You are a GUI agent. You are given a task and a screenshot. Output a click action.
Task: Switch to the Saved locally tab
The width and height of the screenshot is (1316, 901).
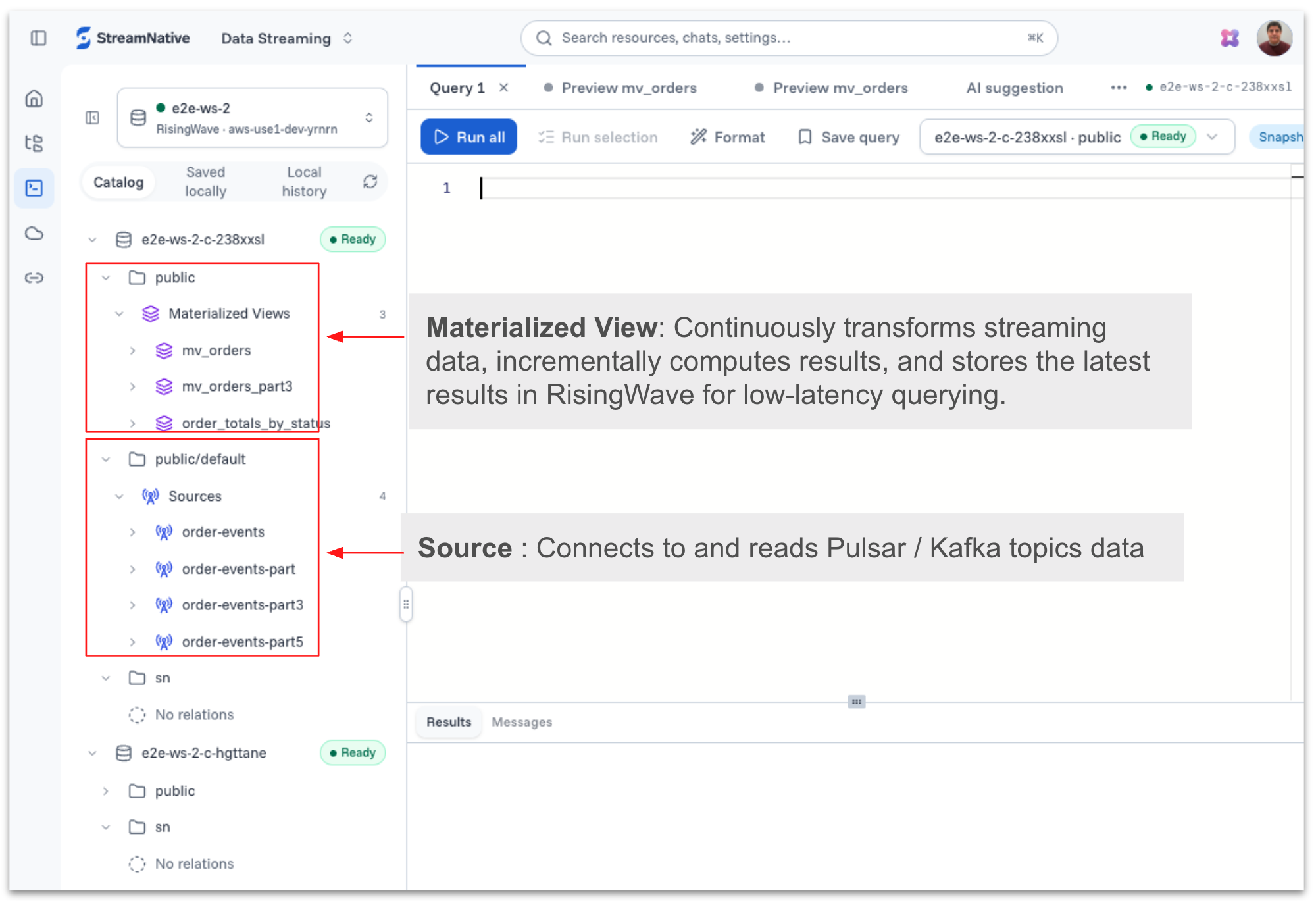205,182
